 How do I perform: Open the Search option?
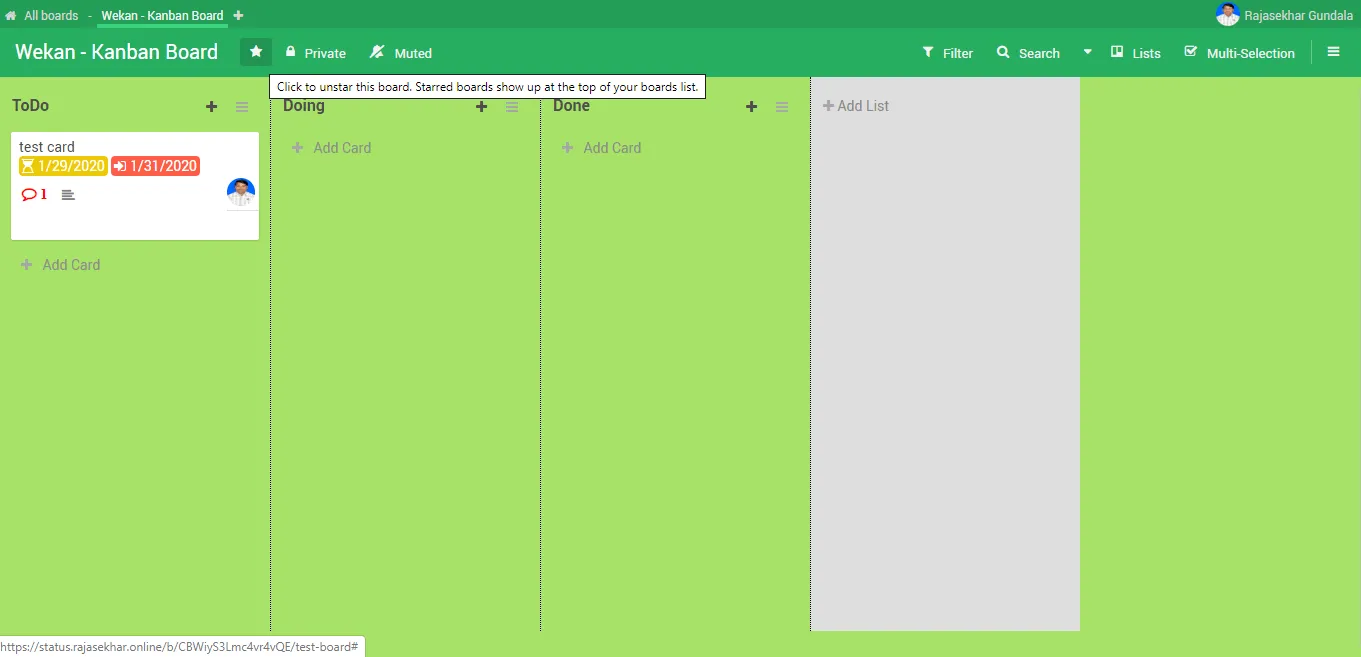coord(1028,53)
